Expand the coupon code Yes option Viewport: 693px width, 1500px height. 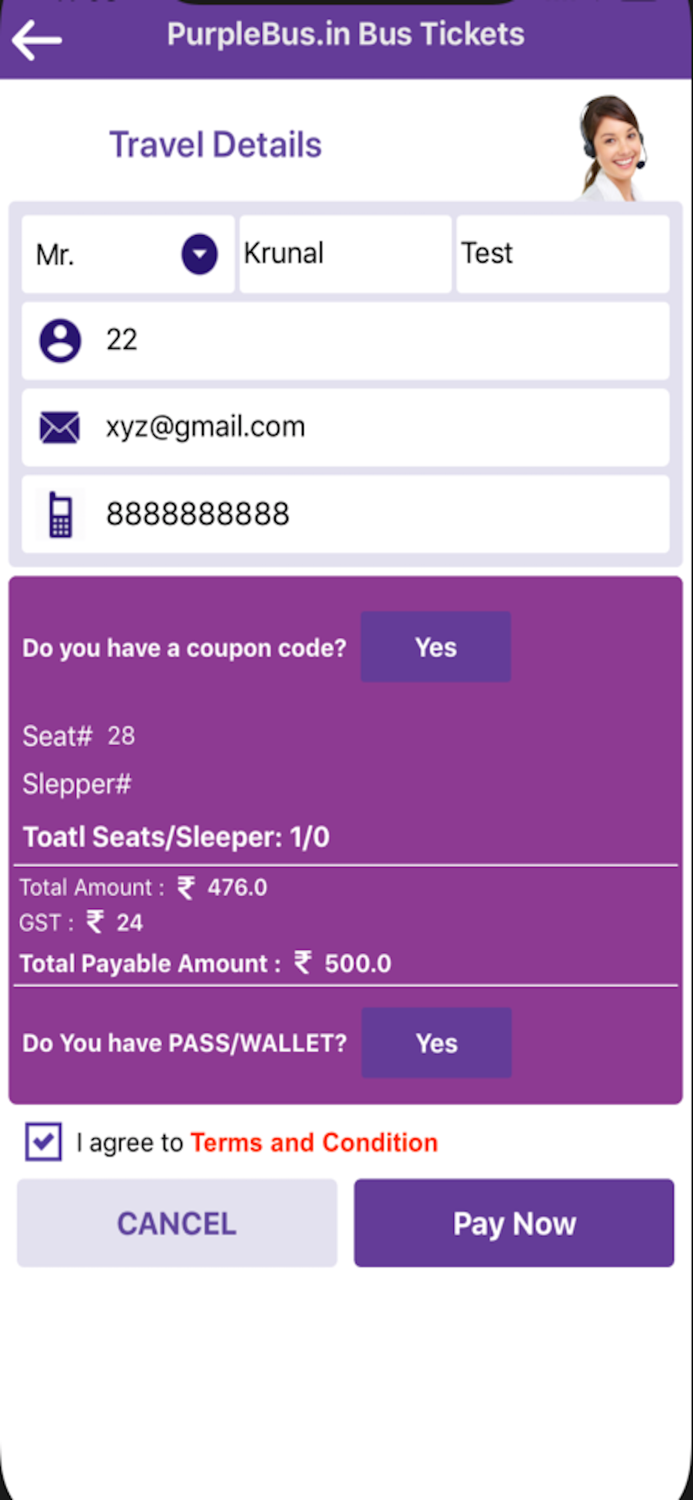(435, 647)
